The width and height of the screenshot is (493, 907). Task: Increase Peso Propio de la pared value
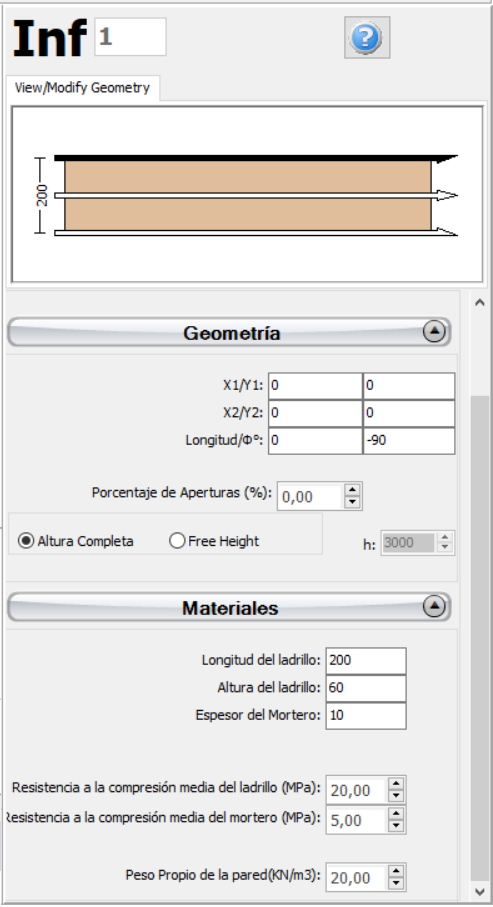coord(396,871)
